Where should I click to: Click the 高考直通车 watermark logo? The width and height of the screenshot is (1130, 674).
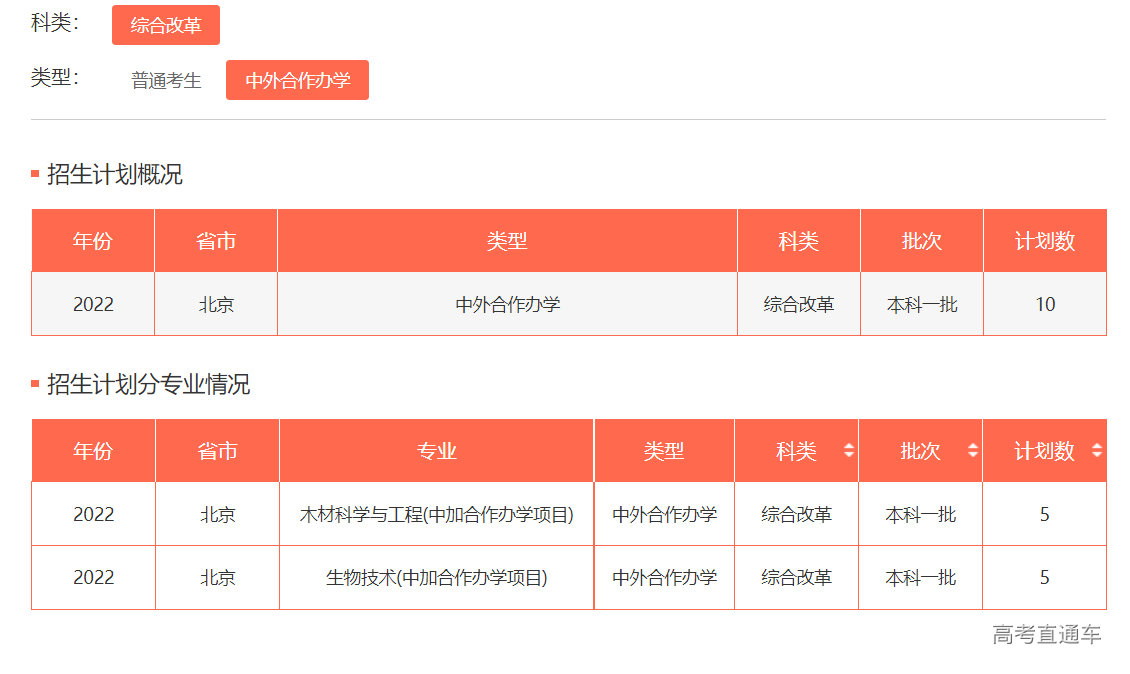point(1048,634)
